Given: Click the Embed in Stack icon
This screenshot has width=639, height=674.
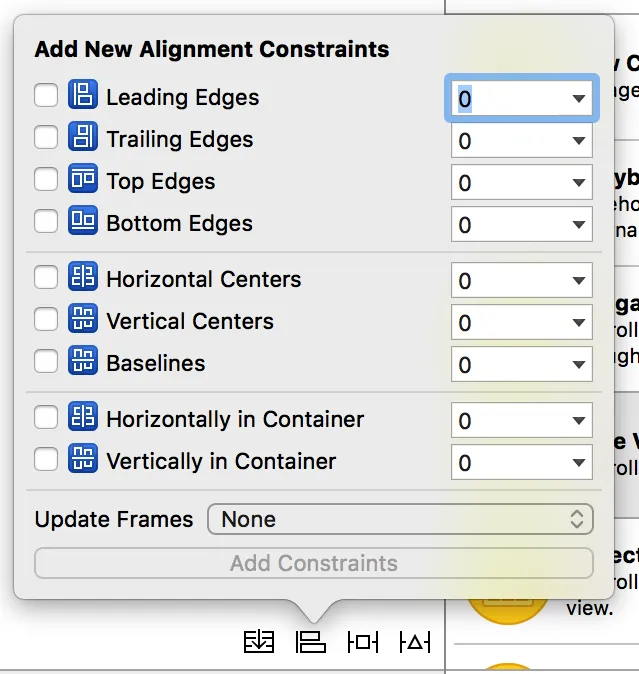Looking at the screenshot, I should [259, 641].
